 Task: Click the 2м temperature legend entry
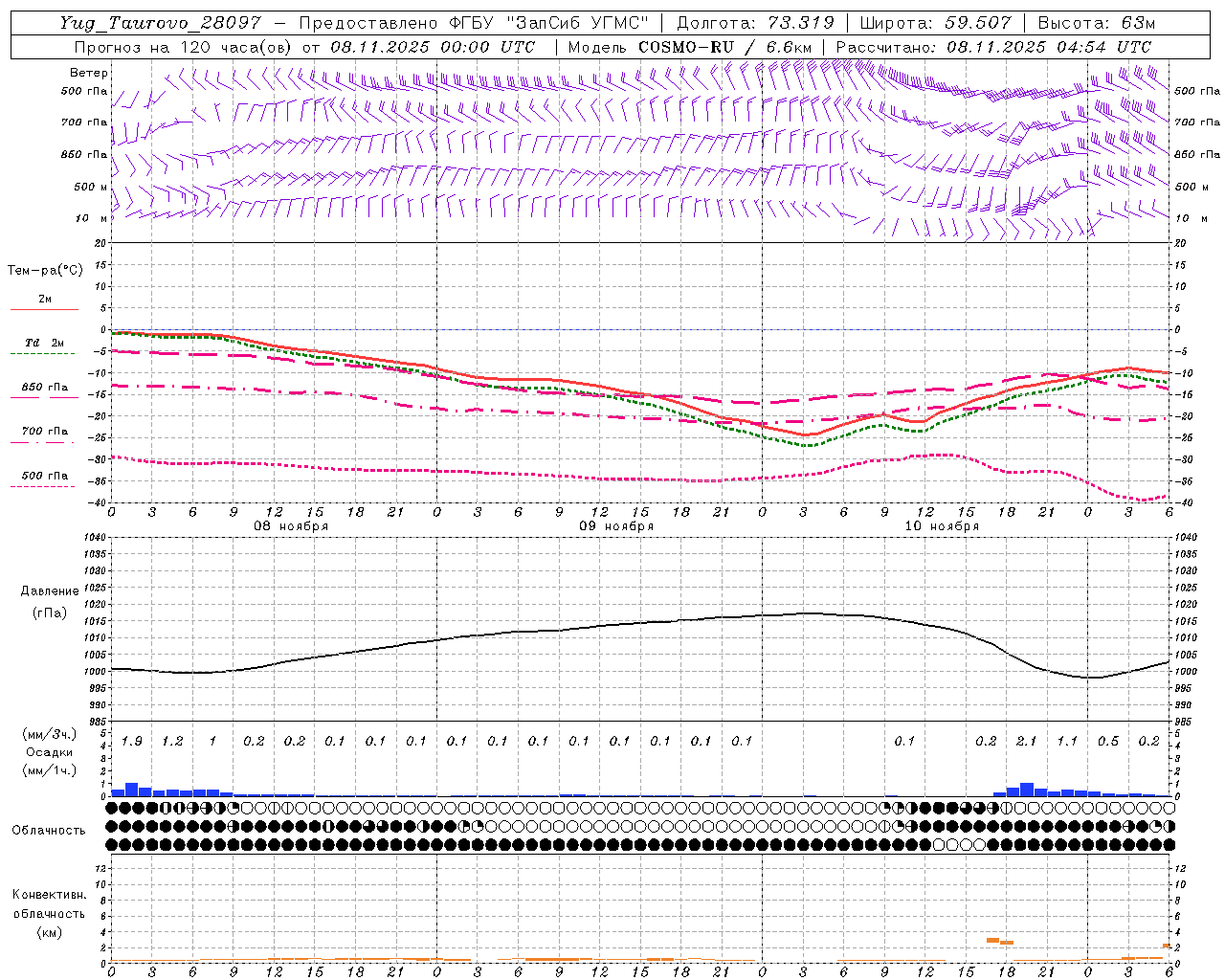coord(45,300)
